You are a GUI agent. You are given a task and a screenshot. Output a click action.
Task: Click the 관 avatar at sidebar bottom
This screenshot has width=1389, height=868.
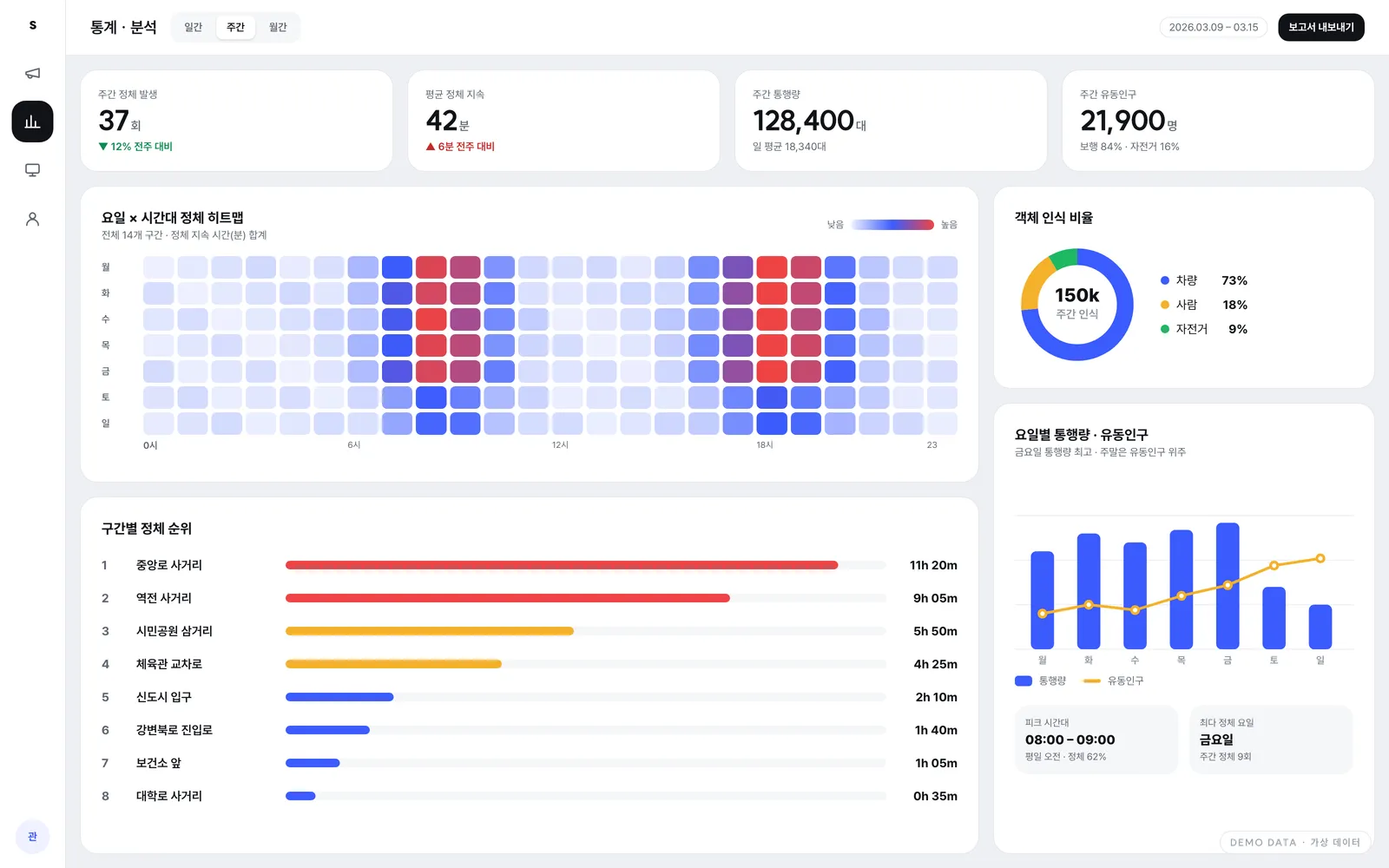(x=32, y=837)
